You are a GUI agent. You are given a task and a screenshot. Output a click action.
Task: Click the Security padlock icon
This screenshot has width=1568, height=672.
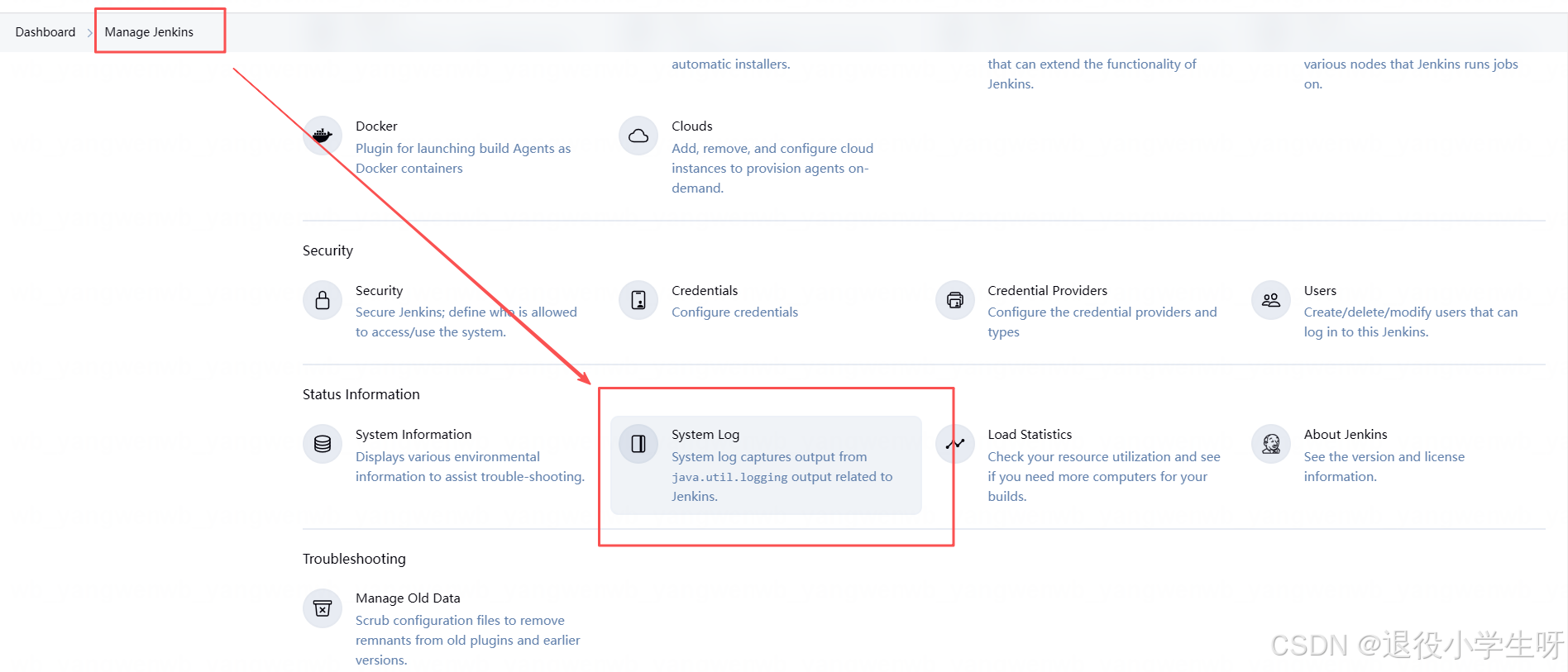[323, 300]
